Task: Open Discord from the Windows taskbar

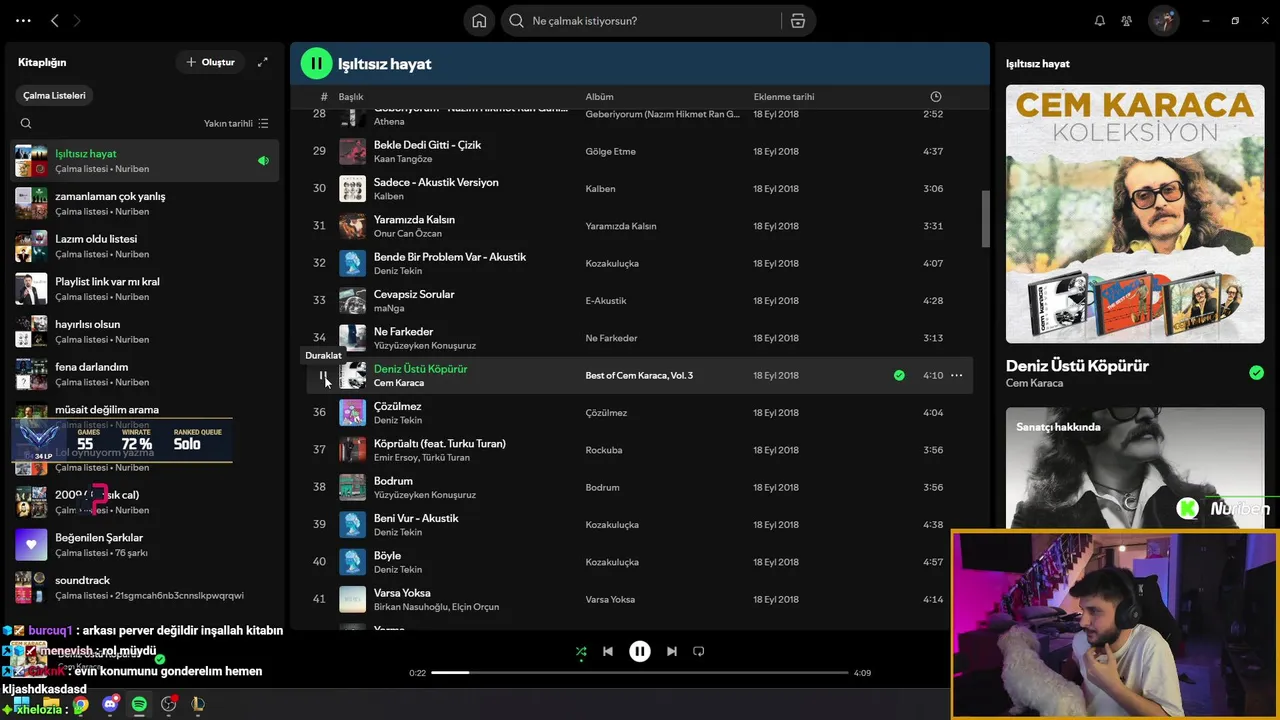Action: point(110,704)
